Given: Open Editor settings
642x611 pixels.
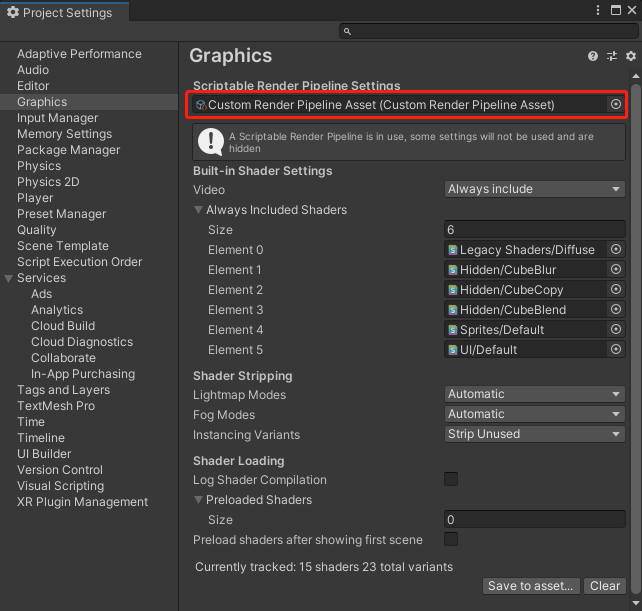Looking at the screenshot, I should (x=33, y=86).
